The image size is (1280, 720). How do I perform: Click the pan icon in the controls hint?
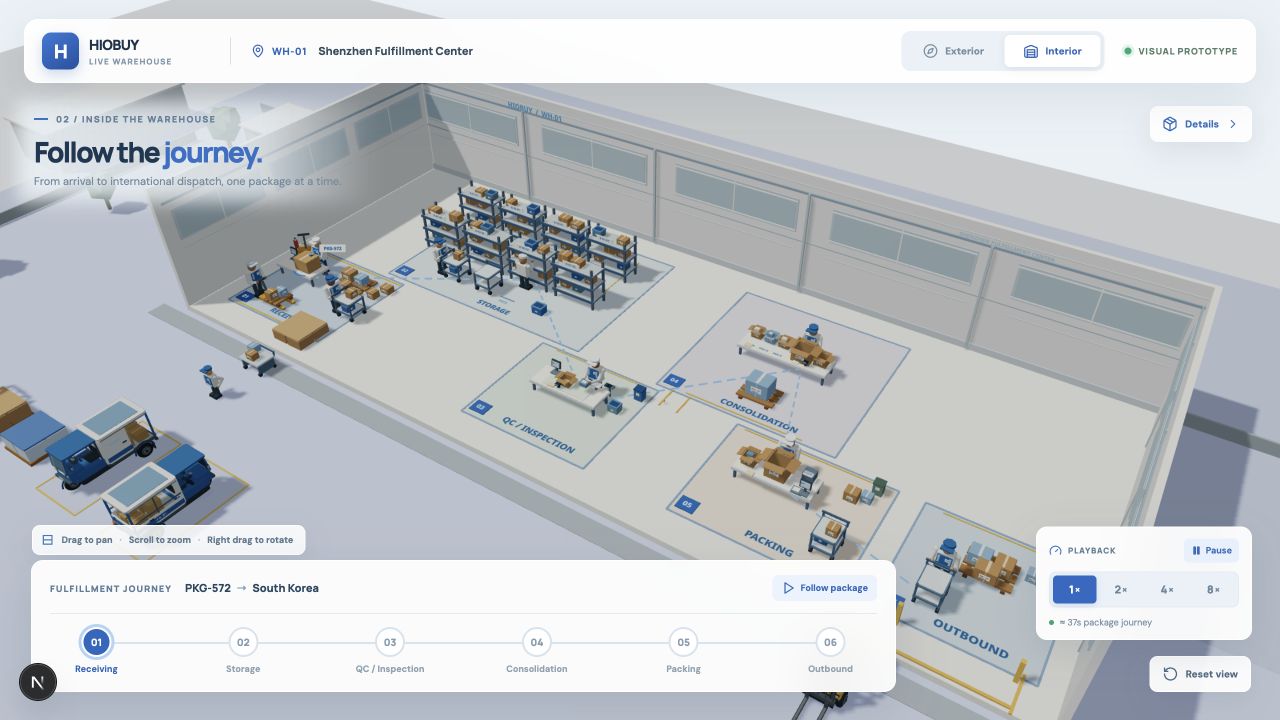click(x=47, y=540)
